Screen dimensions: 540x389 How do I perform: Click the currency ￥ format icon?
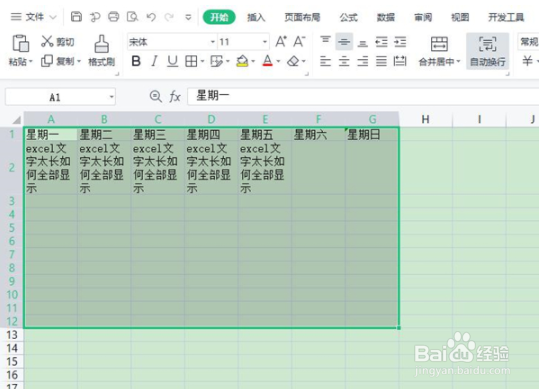pos(527,61)
